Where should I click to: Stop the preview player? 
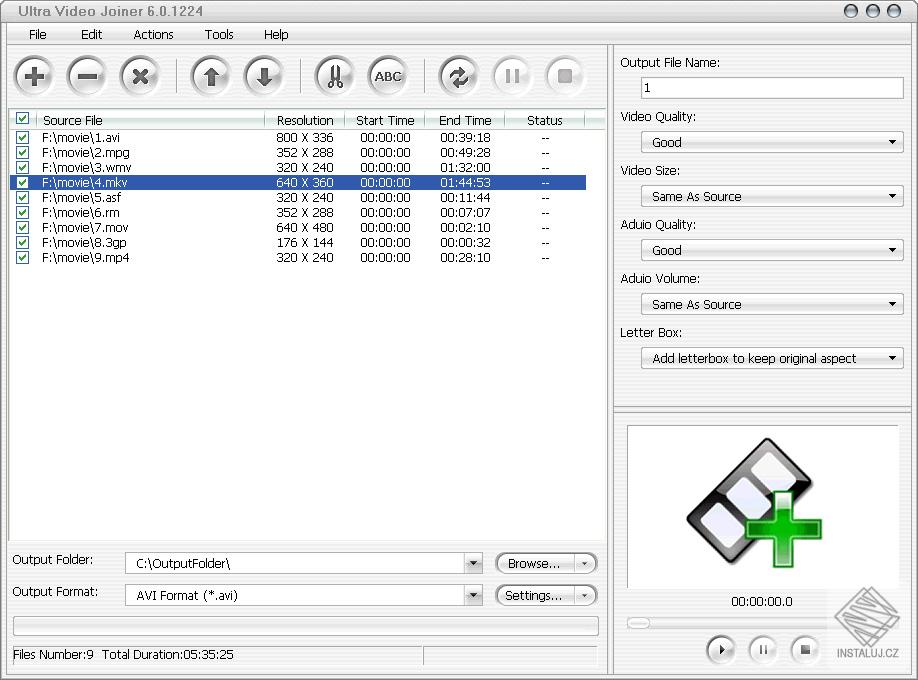[x=805, y=649]
